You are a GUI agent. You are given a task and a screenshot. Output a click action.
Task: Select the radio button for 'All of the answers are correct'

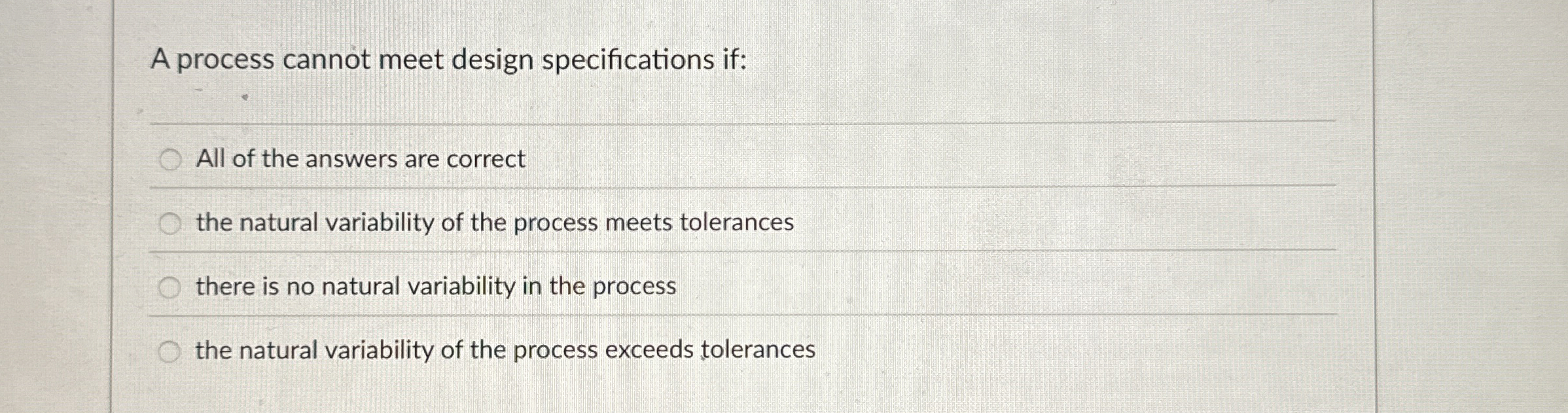tap(171, 158)
